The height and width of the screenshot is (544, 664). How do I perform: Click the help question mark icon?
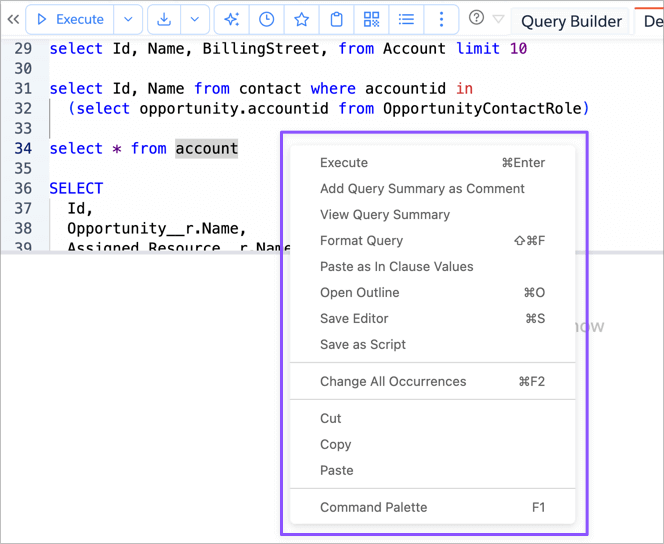(476, 18)
